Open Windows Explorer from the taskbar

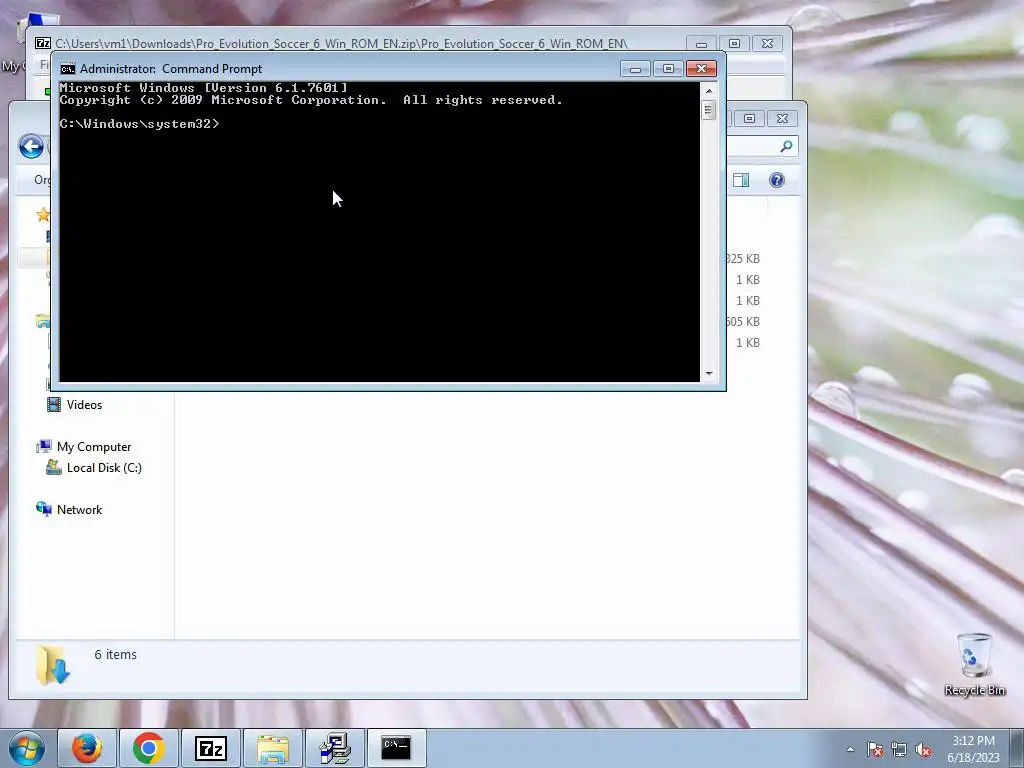(x=272, y=748)
